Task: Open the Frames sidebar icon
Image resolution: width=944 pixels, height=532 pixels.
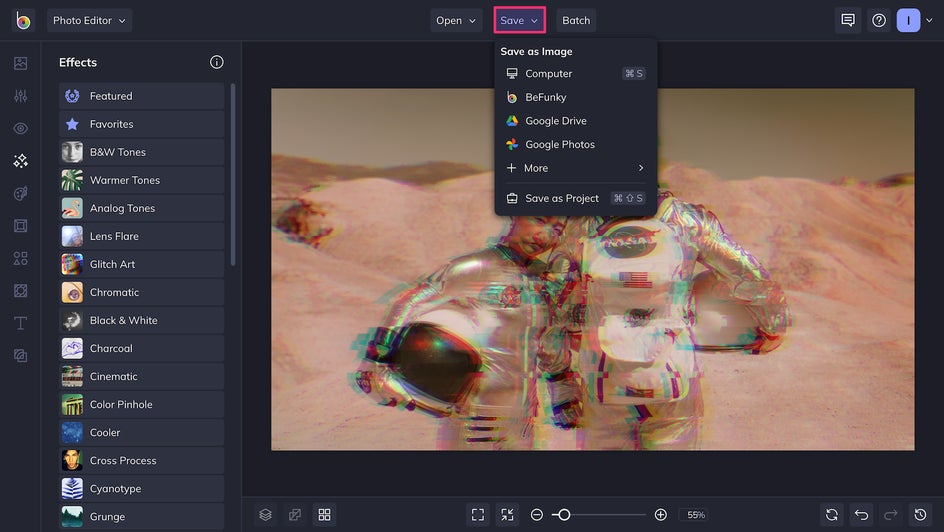Action: click(x=20, y=226)
